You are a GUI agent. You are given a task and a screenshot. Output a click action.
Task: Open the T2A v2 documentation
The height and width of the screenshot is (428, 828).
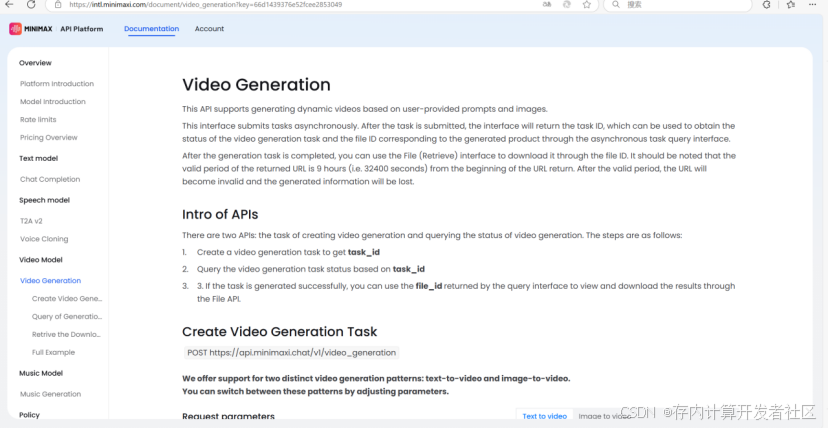pyautogui.click(x=31, y=221)
